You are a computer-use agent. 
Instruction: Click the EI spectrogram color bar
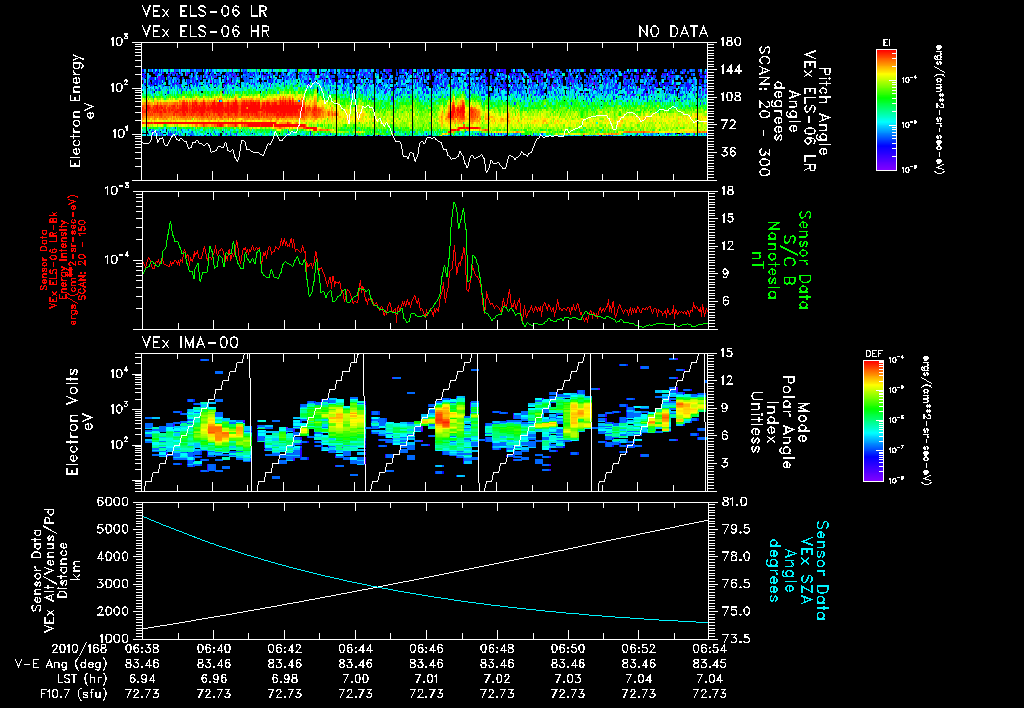pyautogui.click(x=886, y=109)
